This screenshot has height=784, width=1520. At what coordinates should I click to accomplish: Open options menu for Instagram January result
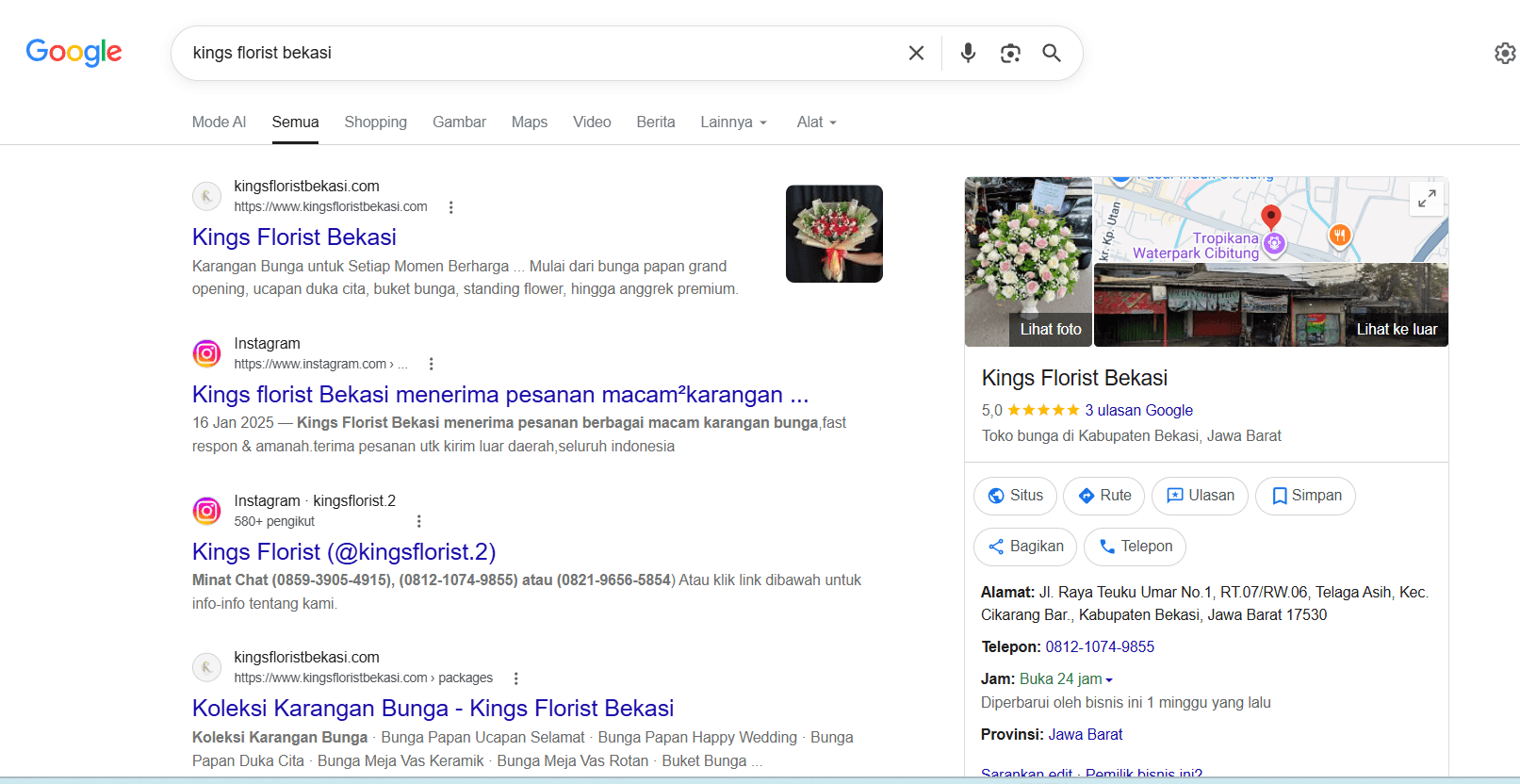(432, 364)
